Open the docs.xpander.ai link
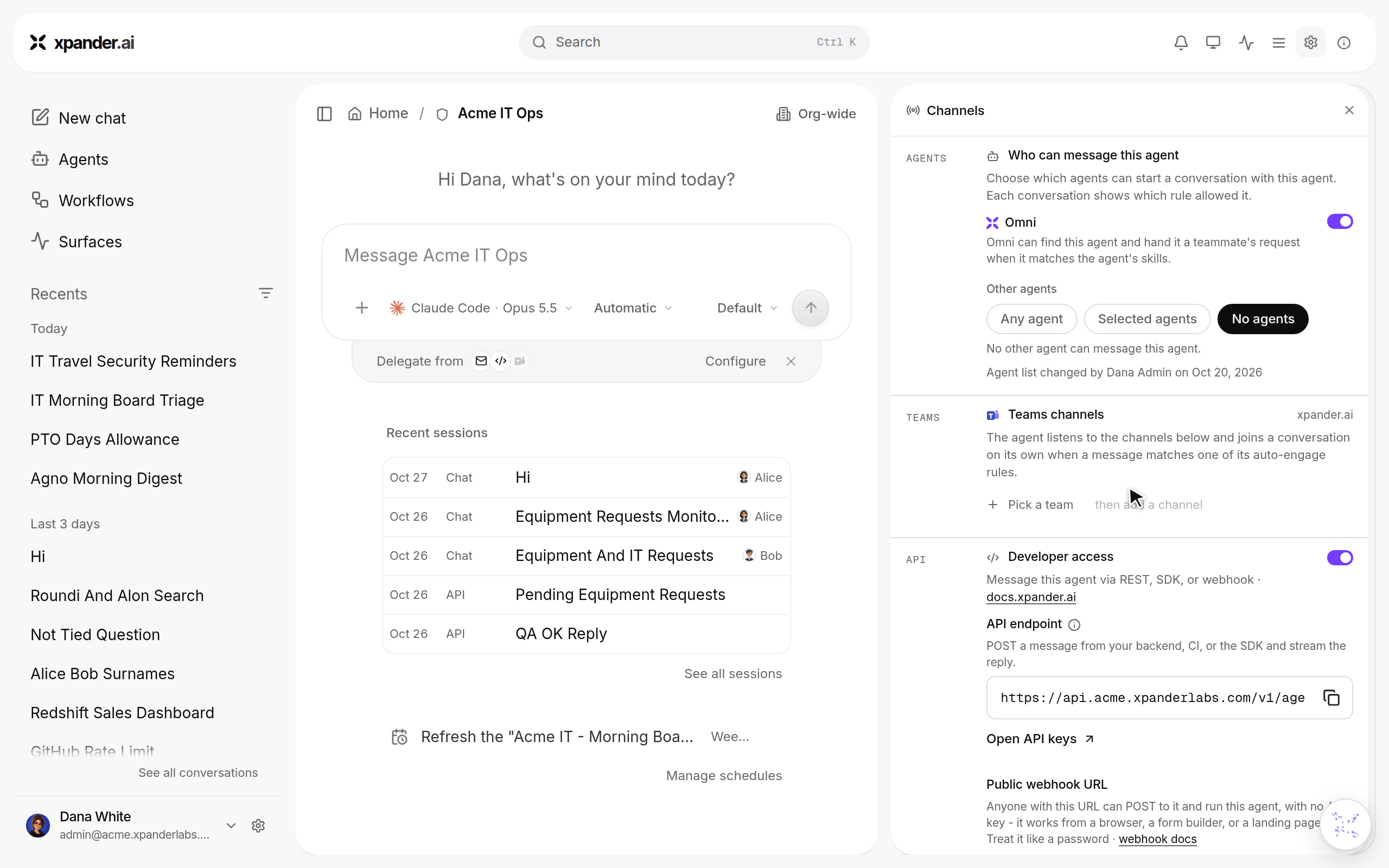Image resolution: width=1389 pixels, height=868 pixels. 1031,597
